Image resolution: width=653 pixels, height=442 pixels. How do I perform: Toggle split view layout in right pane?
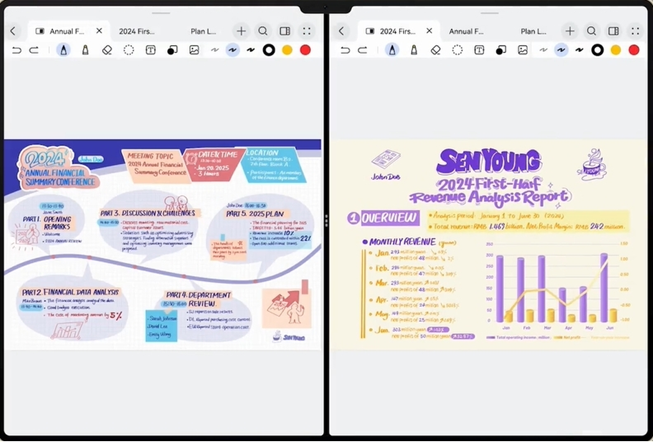click(613, 31)
